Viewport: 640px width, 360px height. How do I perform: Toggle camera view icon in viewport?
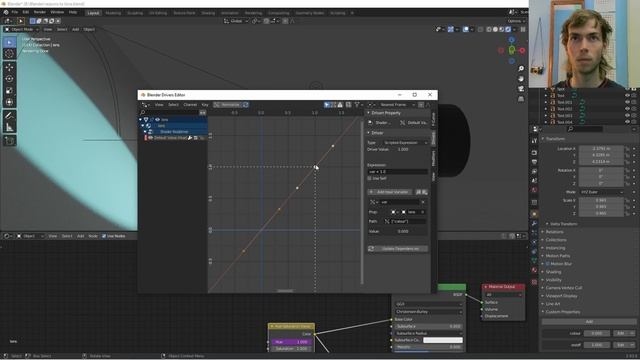[521, 89]
